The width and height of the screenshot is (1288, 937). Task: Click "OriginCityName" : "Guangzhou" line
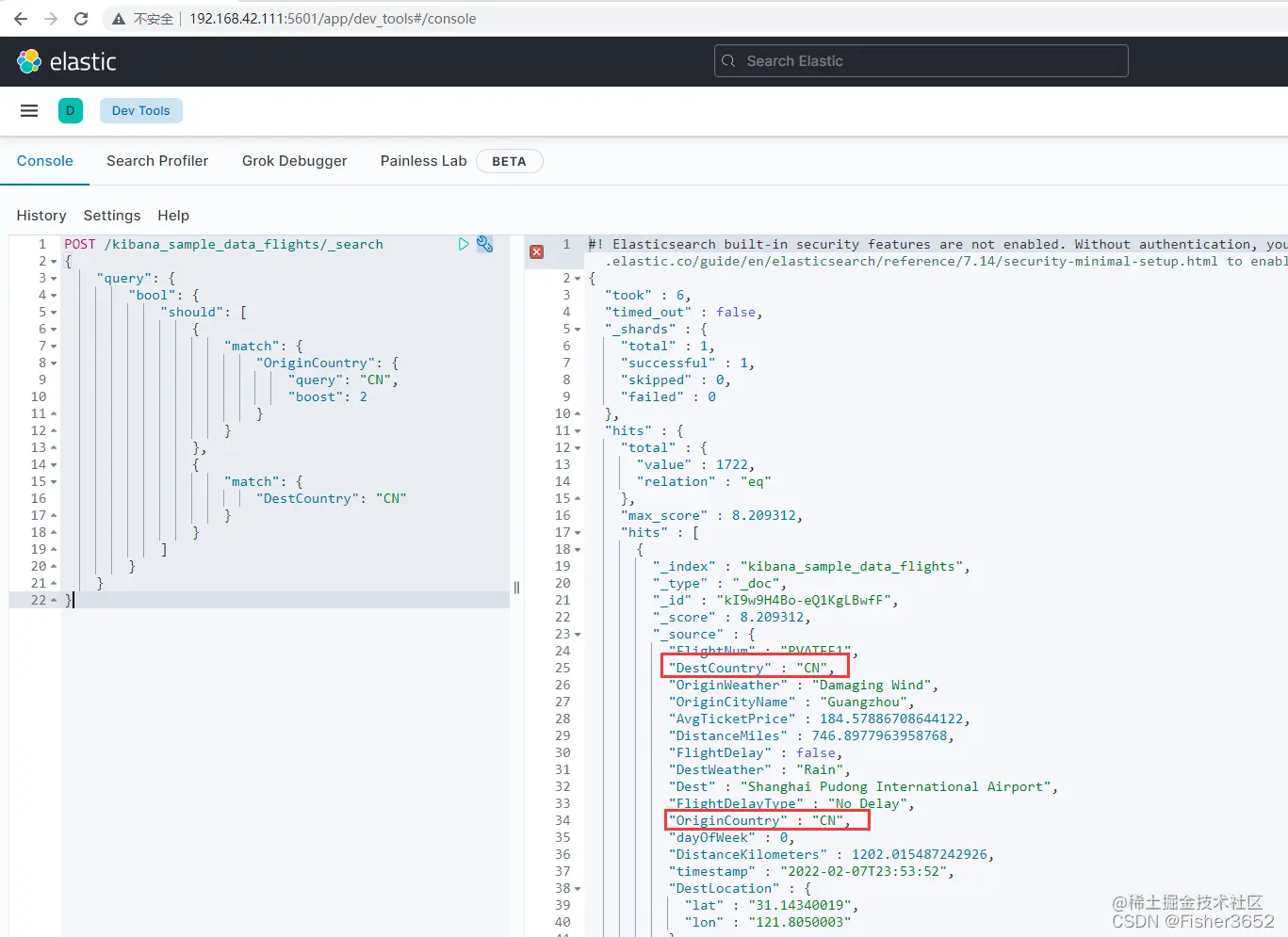[791, 703]
